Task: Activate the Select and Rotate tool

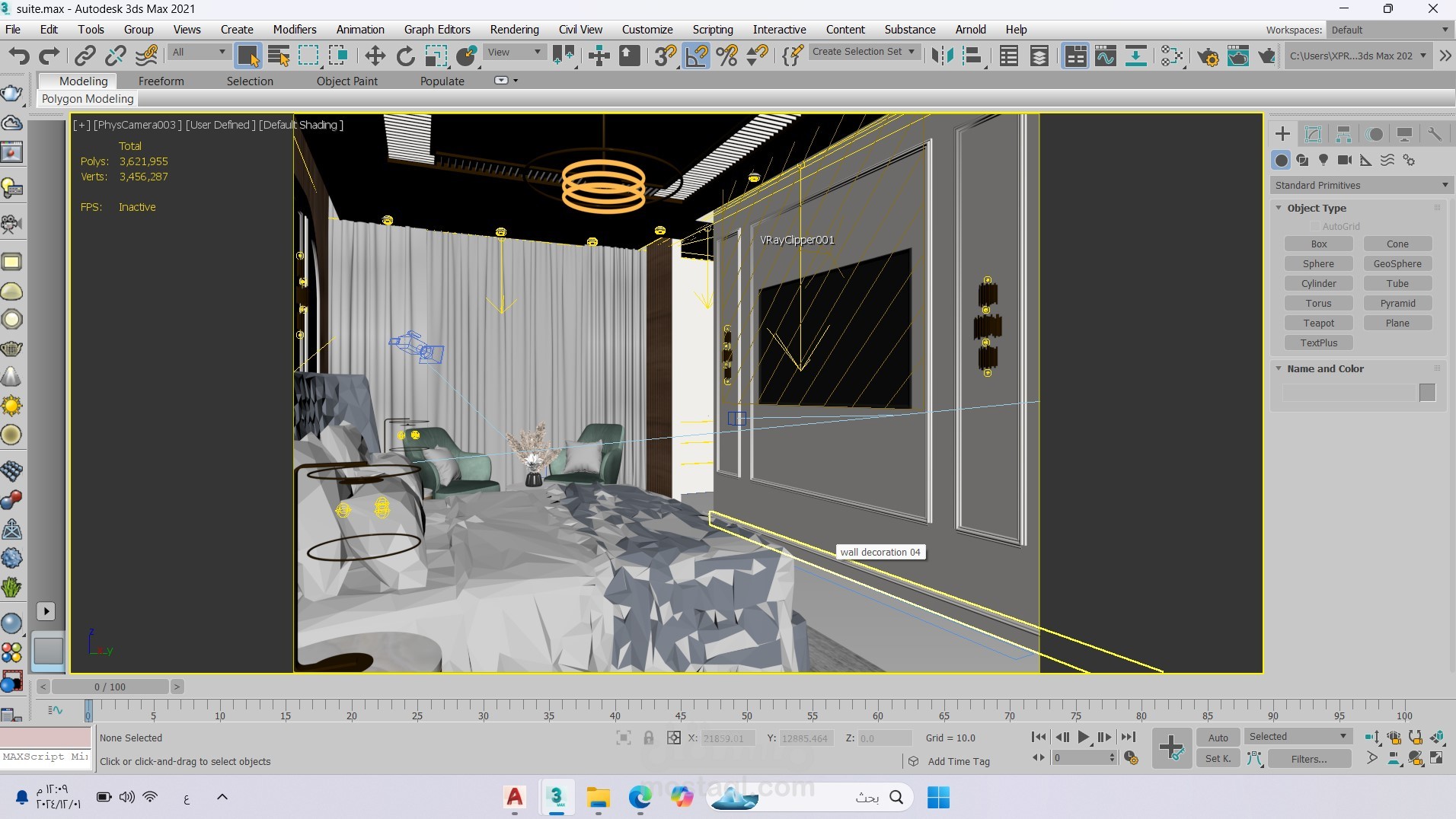Action: click(405, 56)
